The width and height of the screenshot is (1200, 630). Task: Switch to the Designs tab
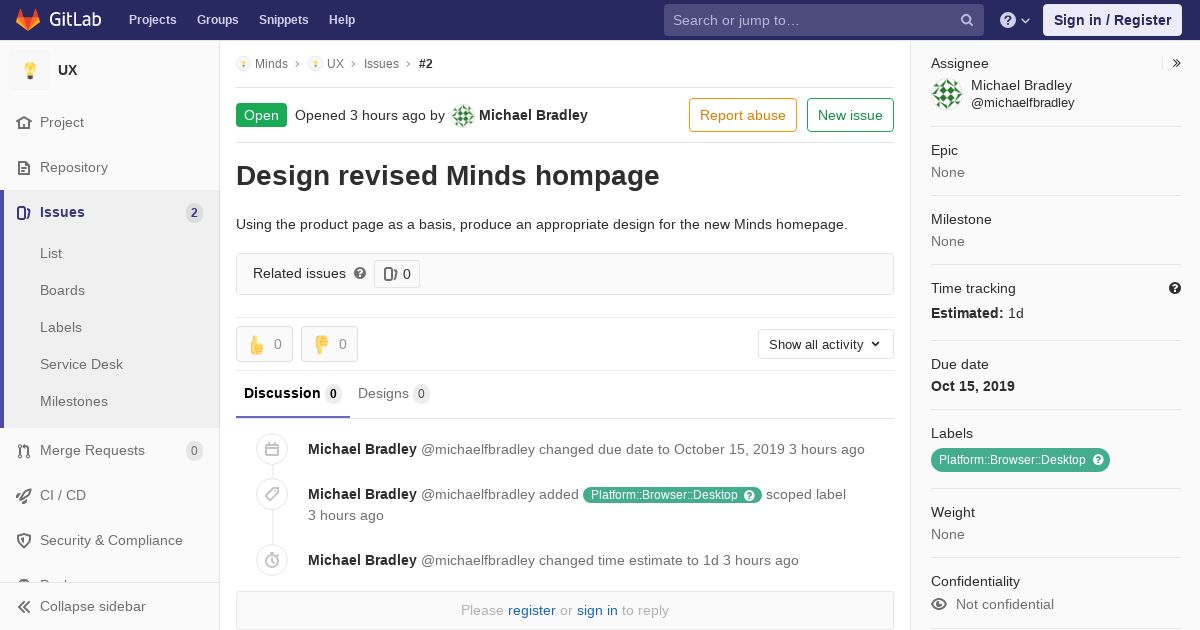[394, 393]
